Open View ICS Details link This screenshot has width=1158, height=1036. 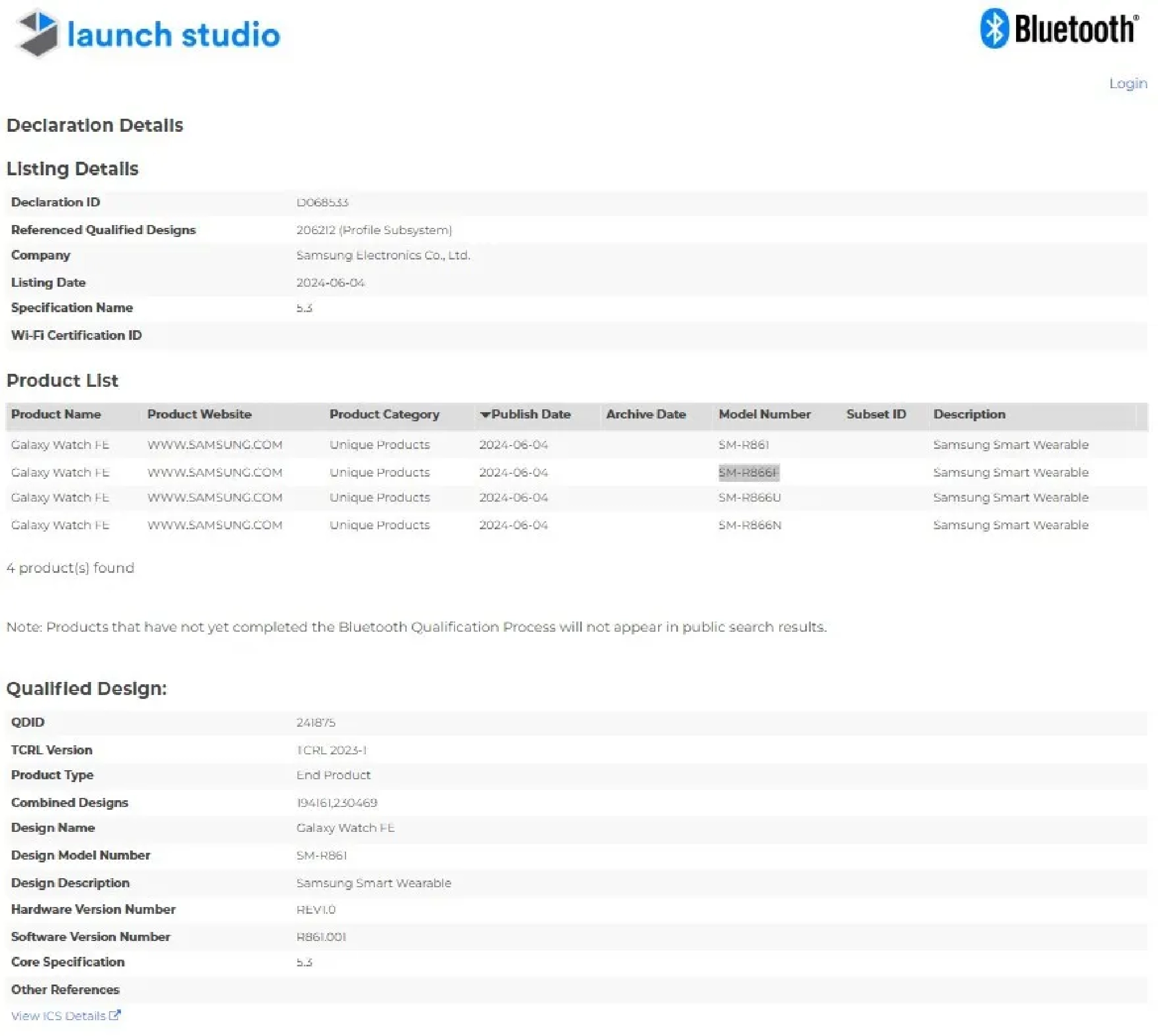point(59,1016)
